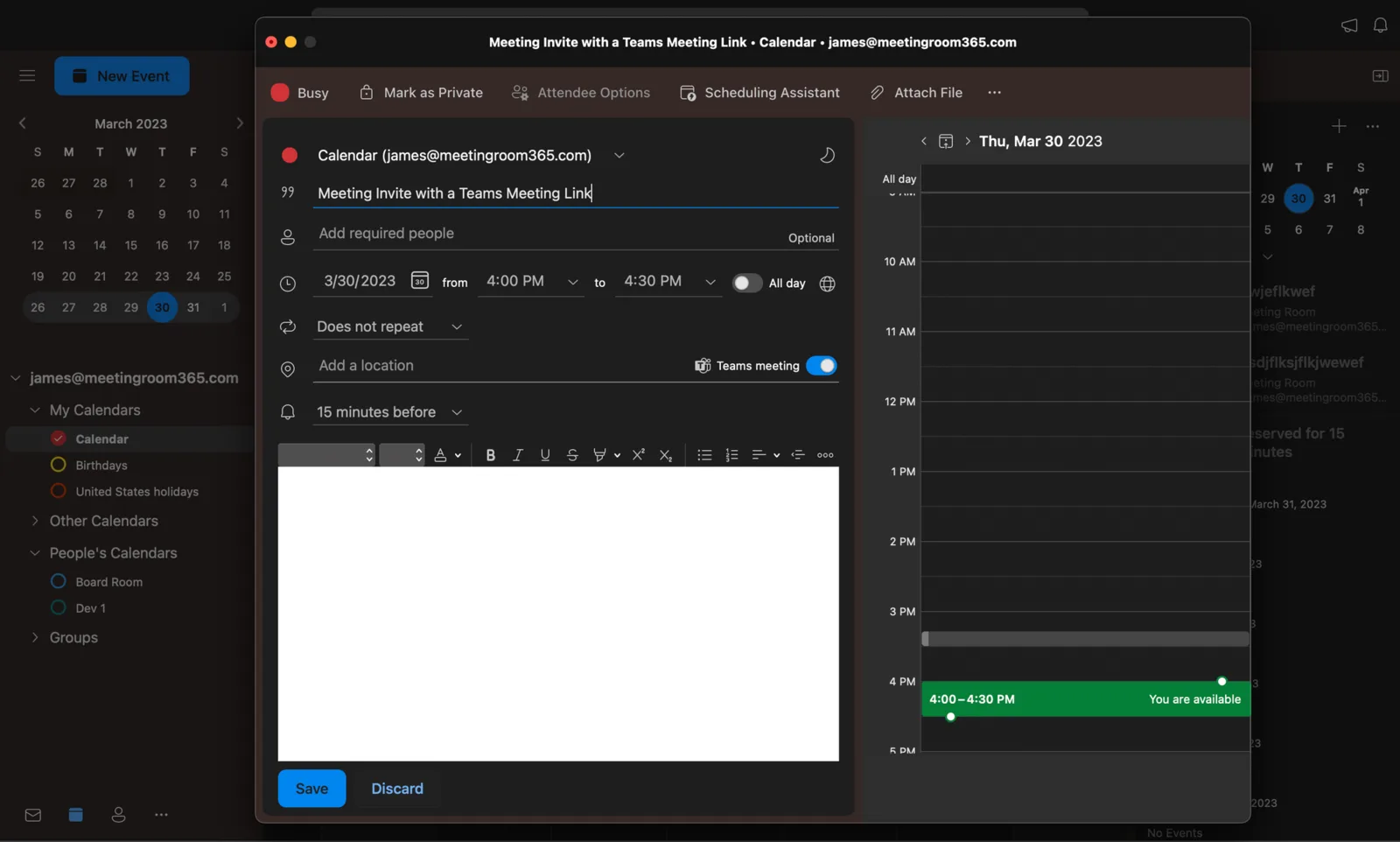This screenshot has height=842, width=1400.
Task: Open the toolbar more options ellipsis
Action: [x=994, y=93]
